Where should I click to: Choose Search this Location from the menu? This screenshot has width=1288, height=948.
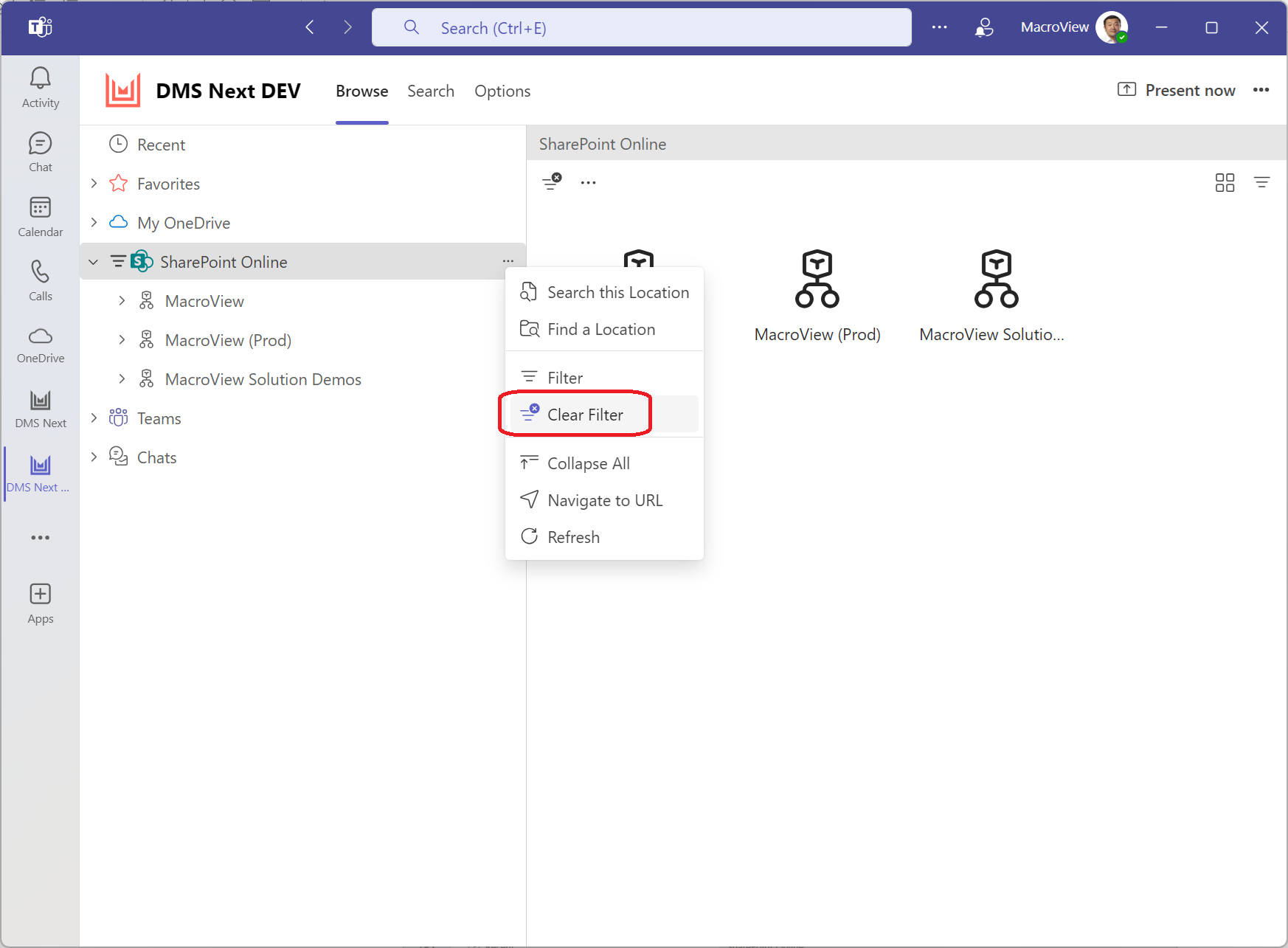[x=604, y=292]
